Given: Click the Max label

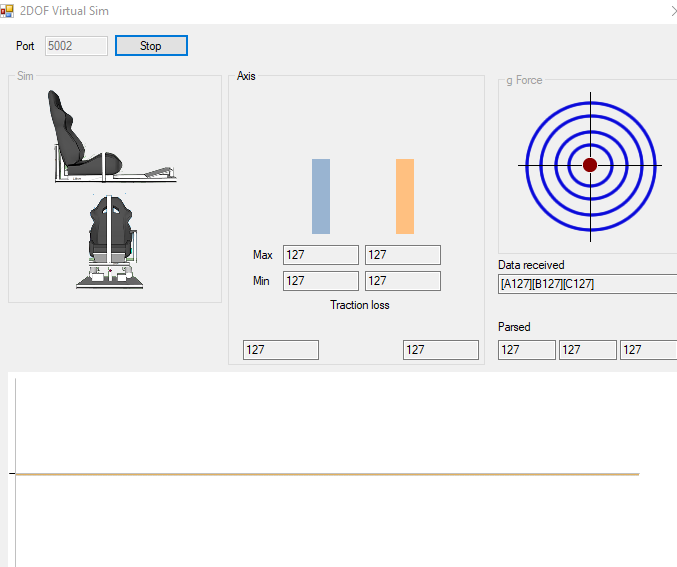Looking at the screenshot, I should 263,255.
